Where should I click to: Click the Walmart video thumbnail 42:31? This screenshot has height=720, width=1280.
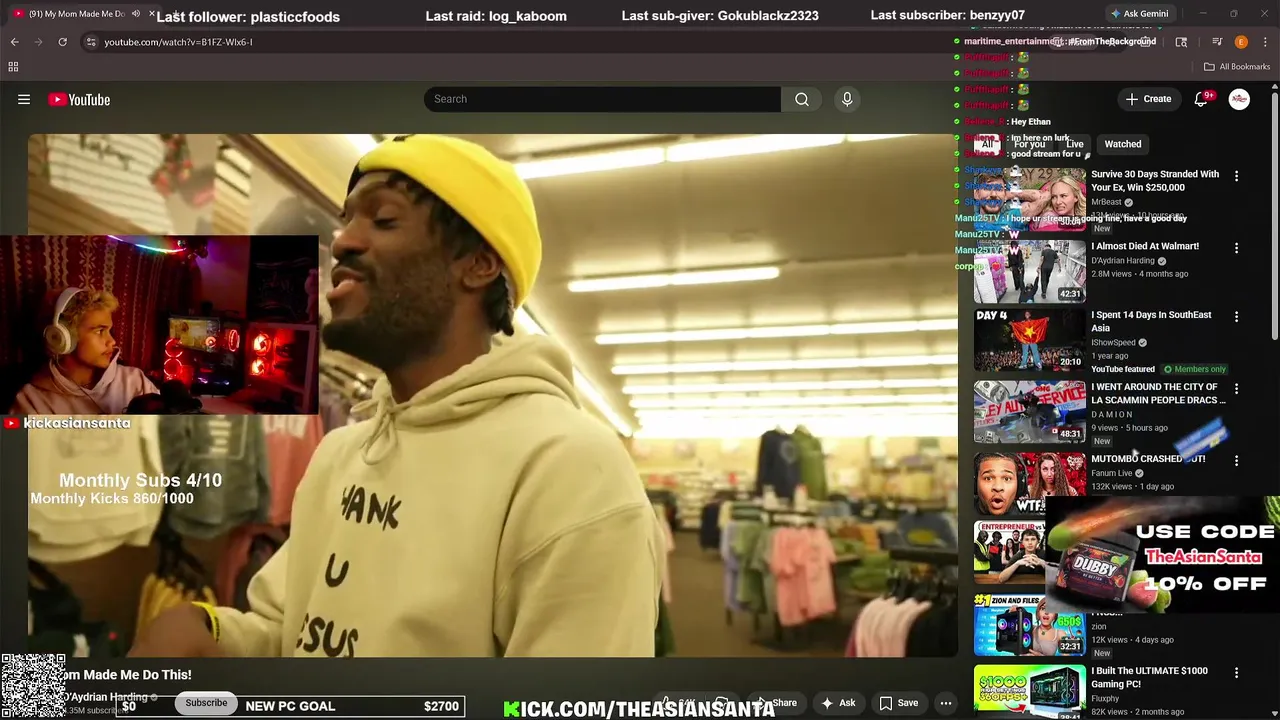point(1029,271)
